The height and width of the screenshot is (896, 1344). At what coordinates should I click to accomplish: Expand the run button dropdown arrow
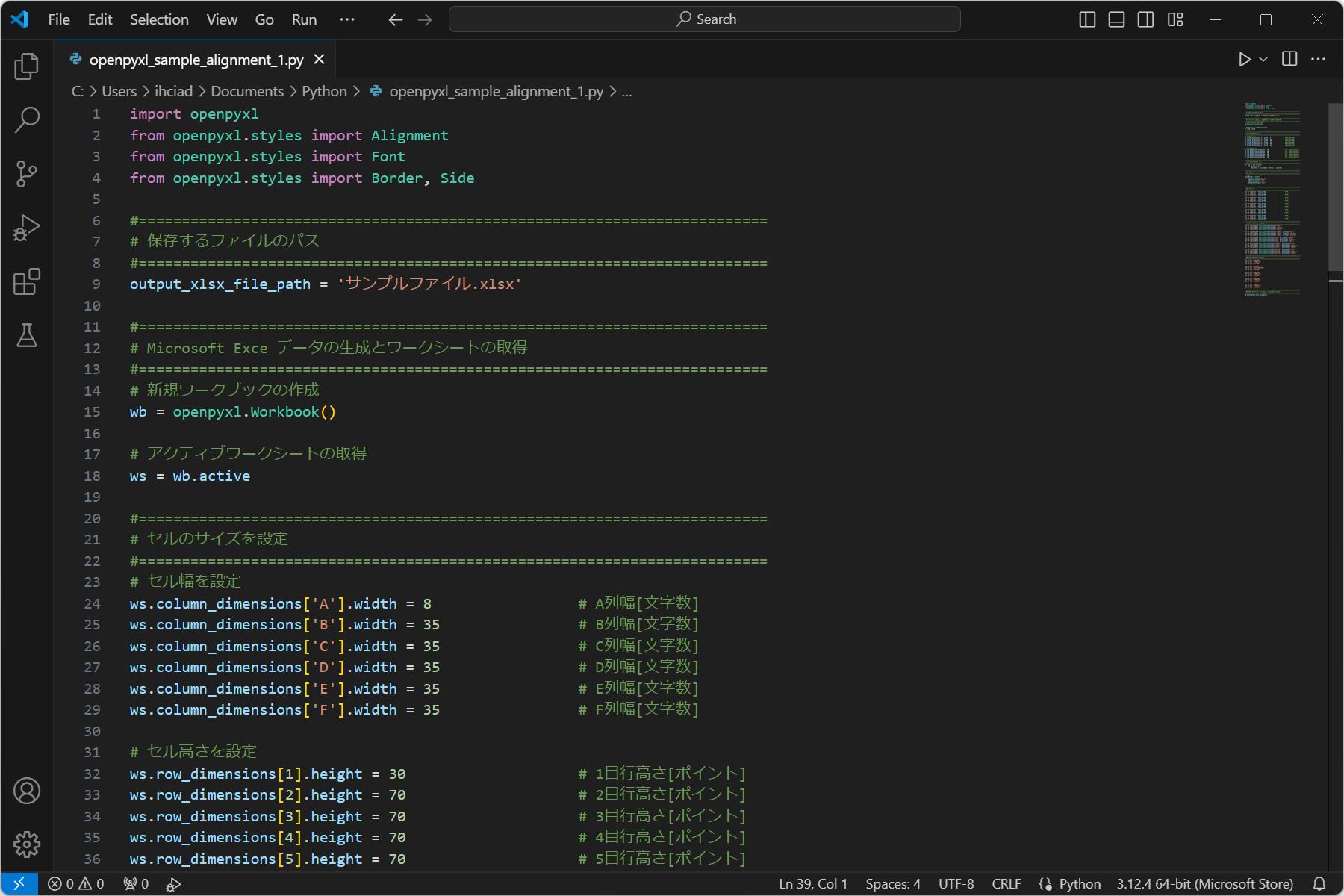[1263, 60]
